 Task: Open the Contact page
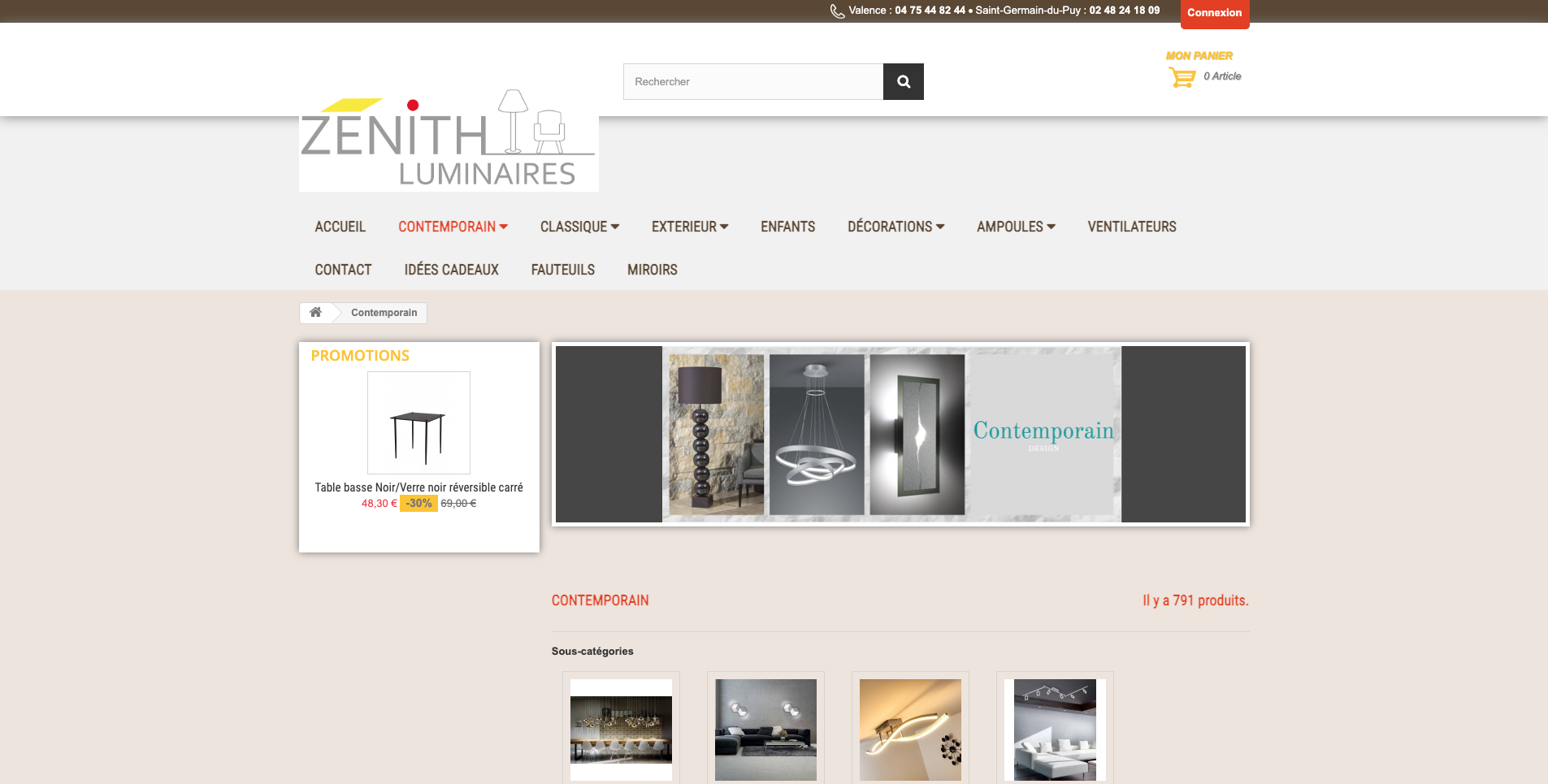coord(343,270)
